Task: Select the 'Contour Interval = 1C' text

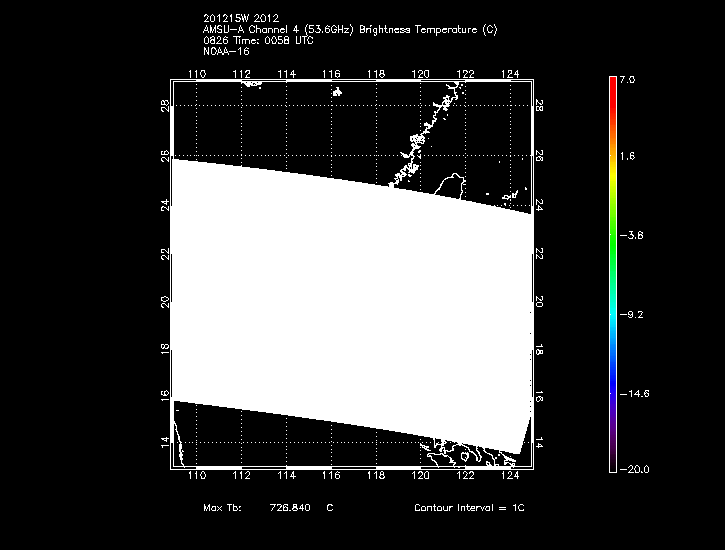Action: (x=469, y=507)
